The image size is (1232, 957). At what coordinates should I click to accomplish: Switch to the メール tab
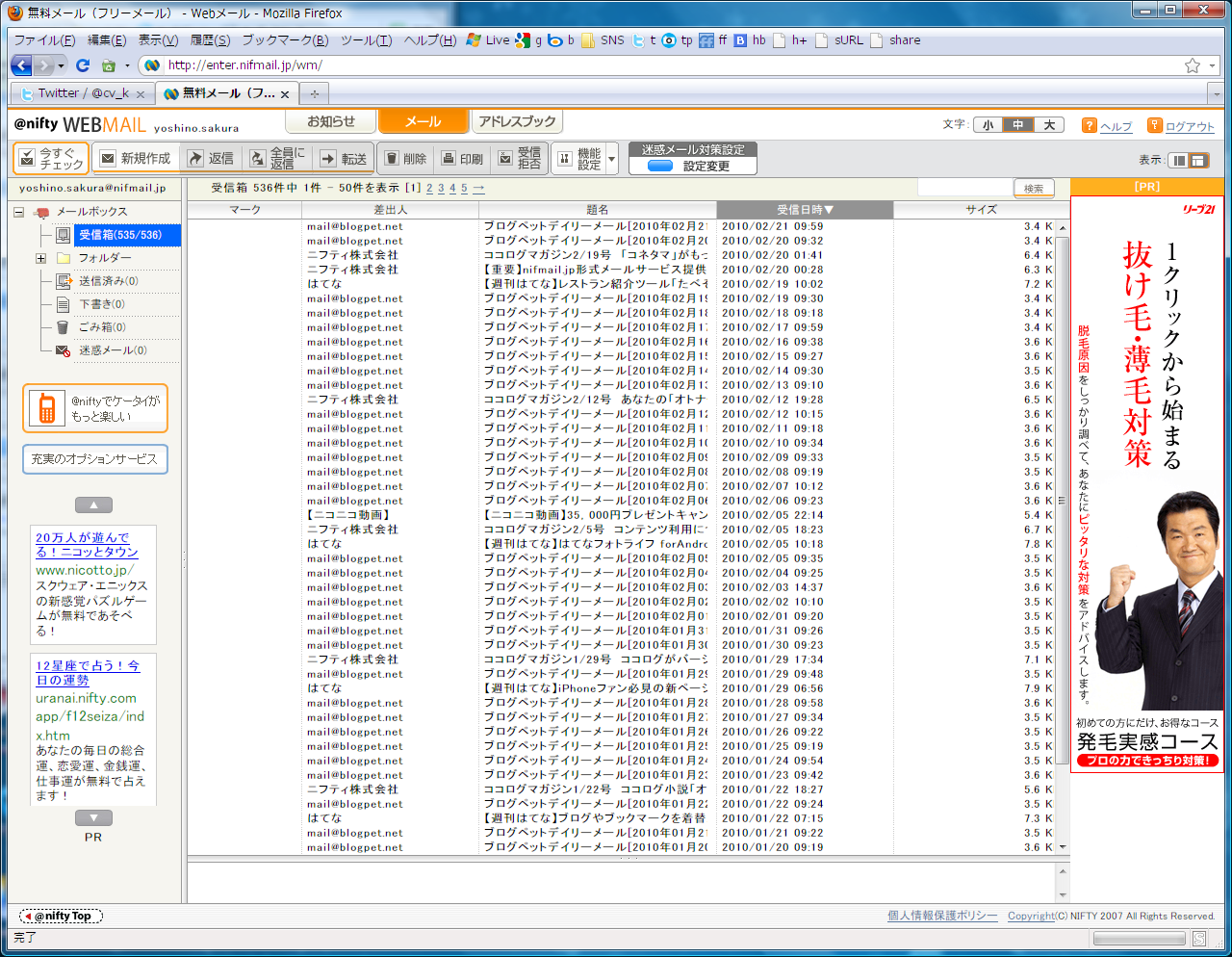tap(423, 121)
